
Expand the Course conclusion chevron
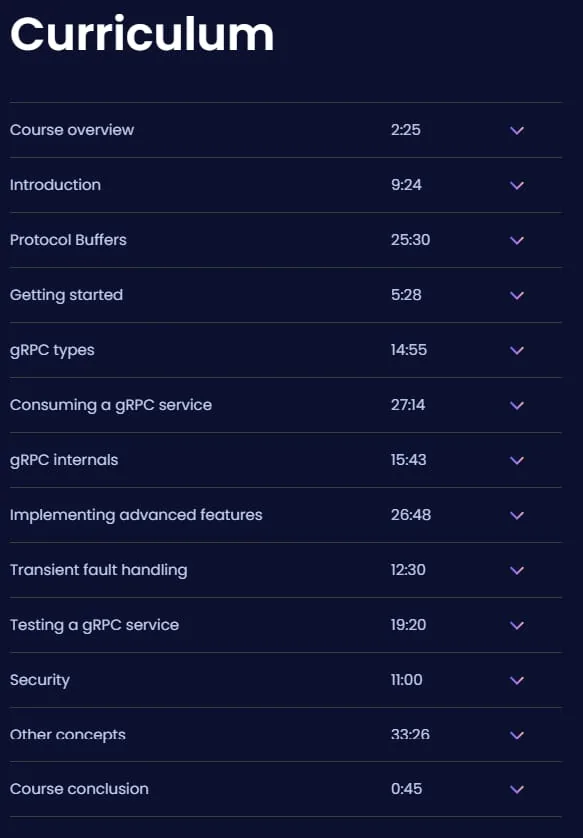[517, 790]
